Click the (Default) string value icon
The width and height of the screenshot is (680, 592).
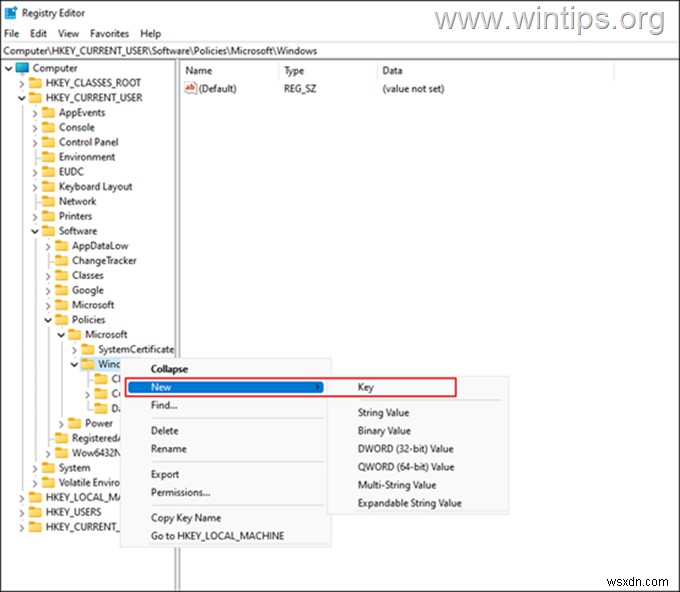pos(190,88)
